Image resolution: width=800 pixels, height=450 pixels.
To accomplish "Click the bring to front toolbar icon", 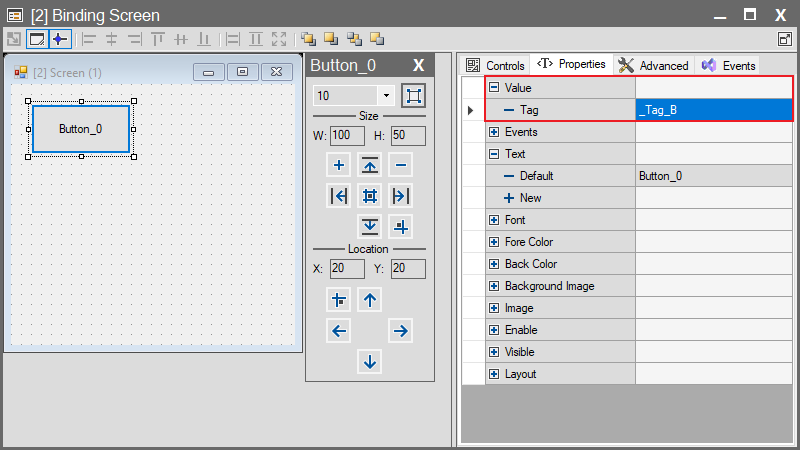I will pos(309,39).
